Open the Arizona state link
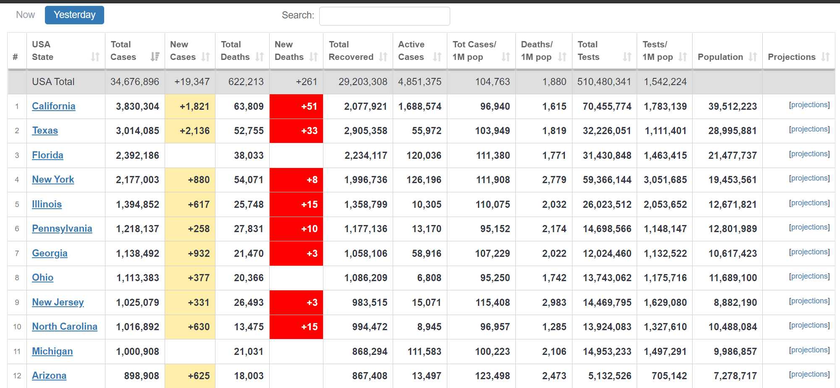 tap(49, 376)
